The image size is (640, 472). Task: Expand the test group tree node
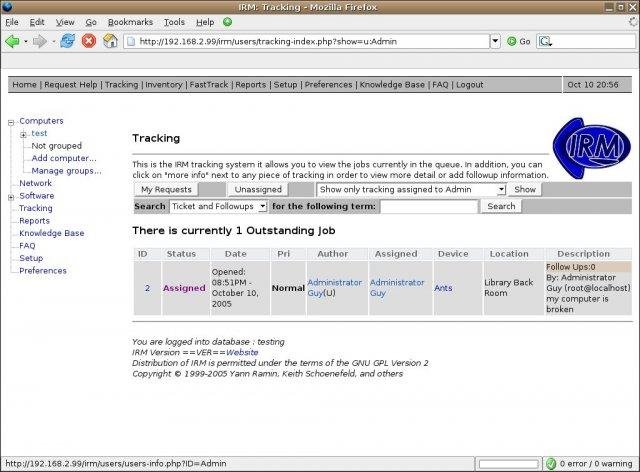coord(23,134)
